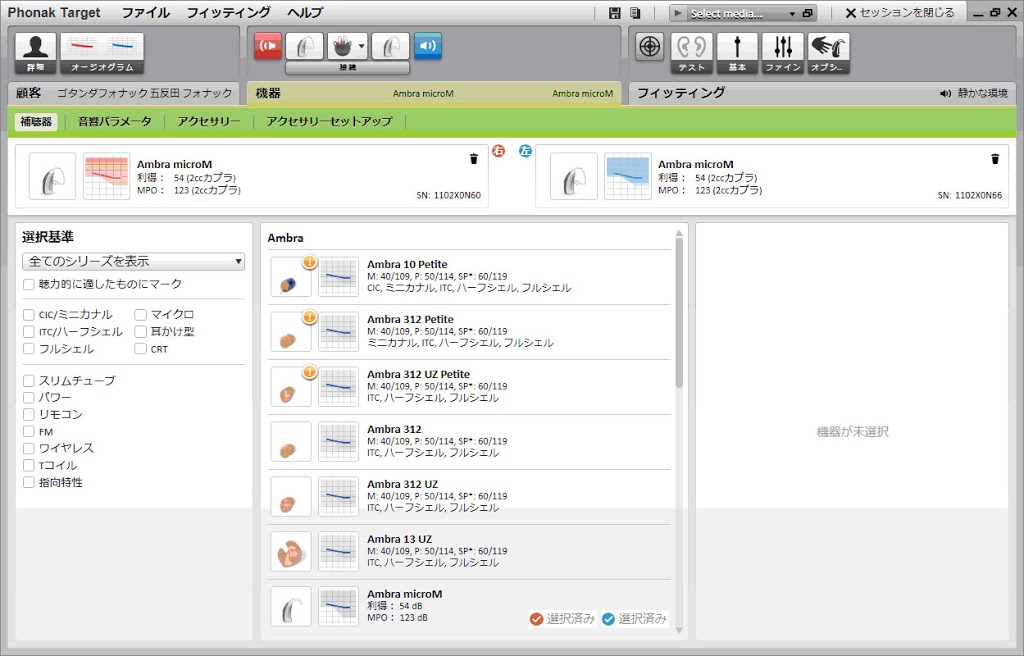Switch to the 顧客 client tab
Viewport: 1024px width, 656px height.
123,93
